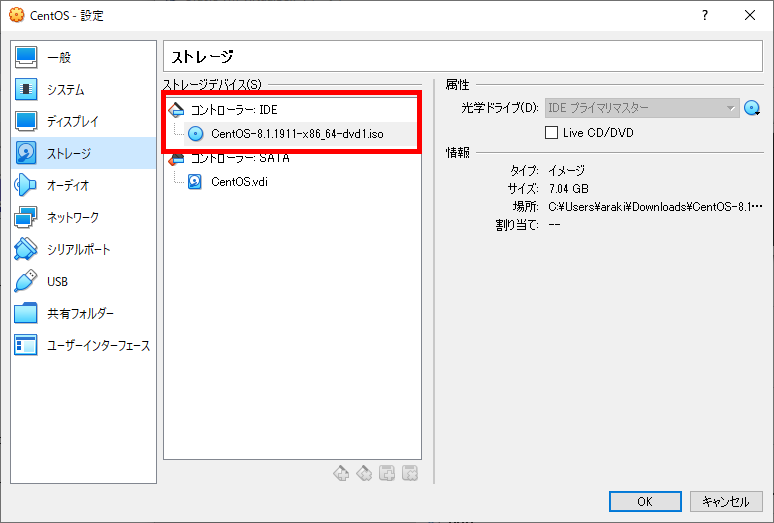Click the add controller icon below the tree
The image size is (774, 523).
pyautogui.click(x=341, y=473)
